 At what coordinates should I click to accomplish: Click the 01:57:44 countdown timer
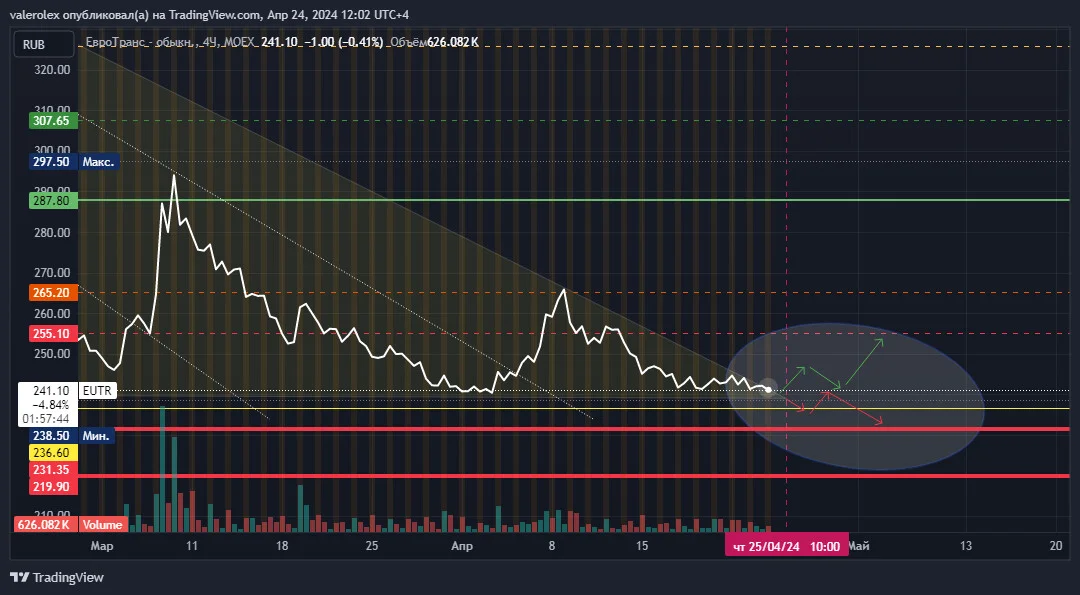click(x=47, y=419)
